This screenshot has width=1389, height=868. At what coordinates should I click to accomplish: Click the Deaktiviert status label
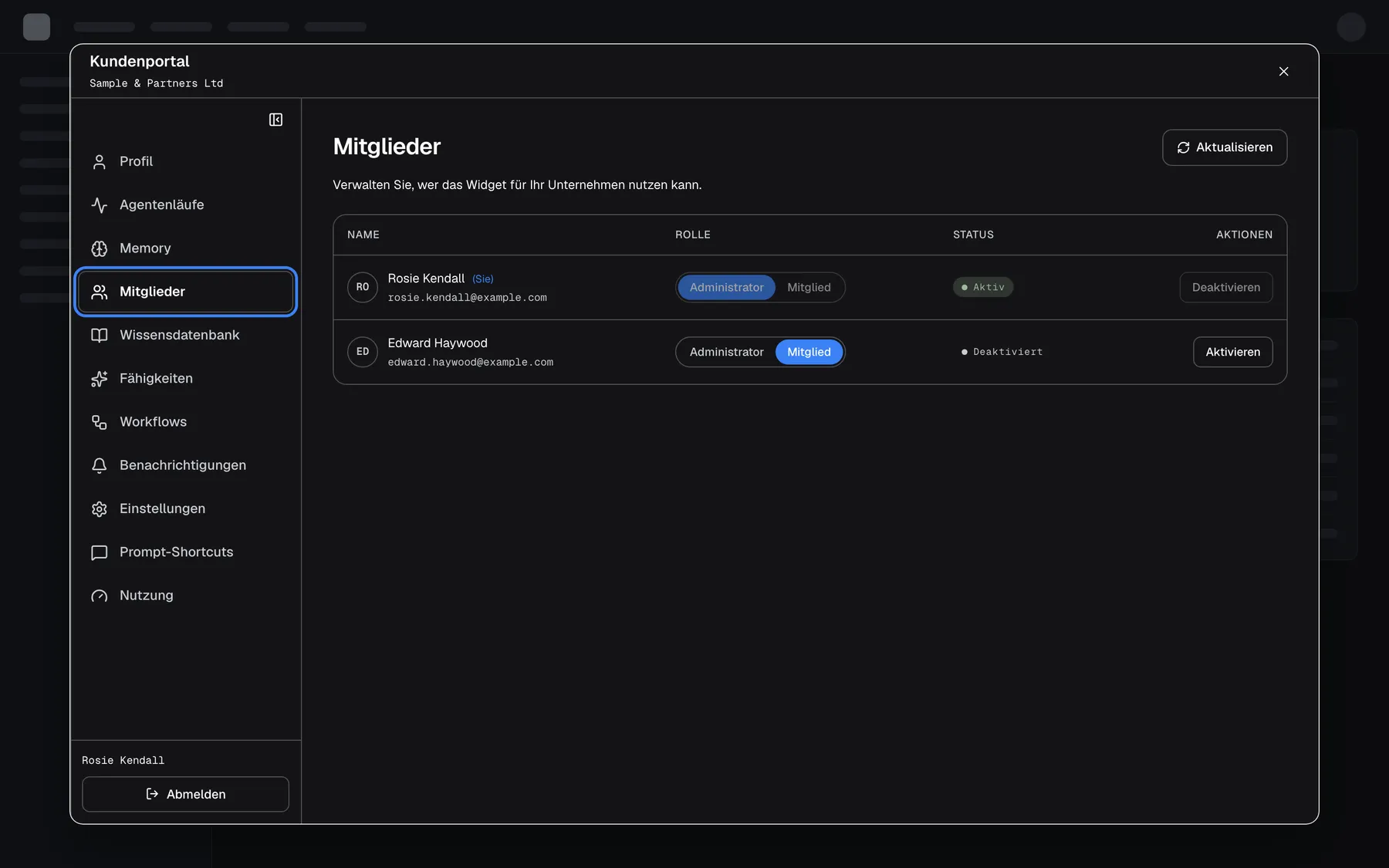pos(1002,352)
